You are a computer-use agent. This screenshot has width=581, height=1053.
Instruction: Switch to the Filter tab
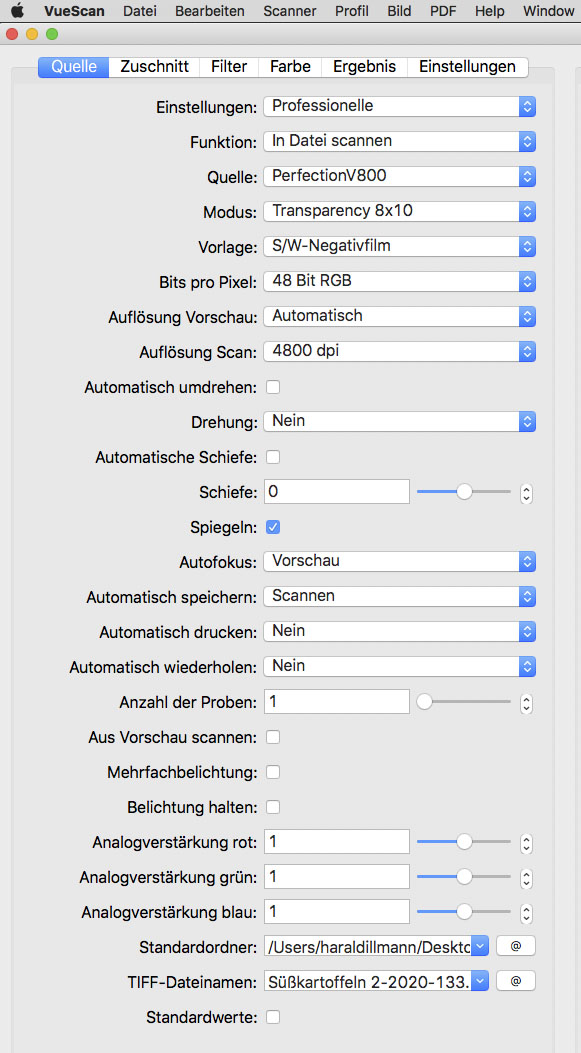(229, 67)
